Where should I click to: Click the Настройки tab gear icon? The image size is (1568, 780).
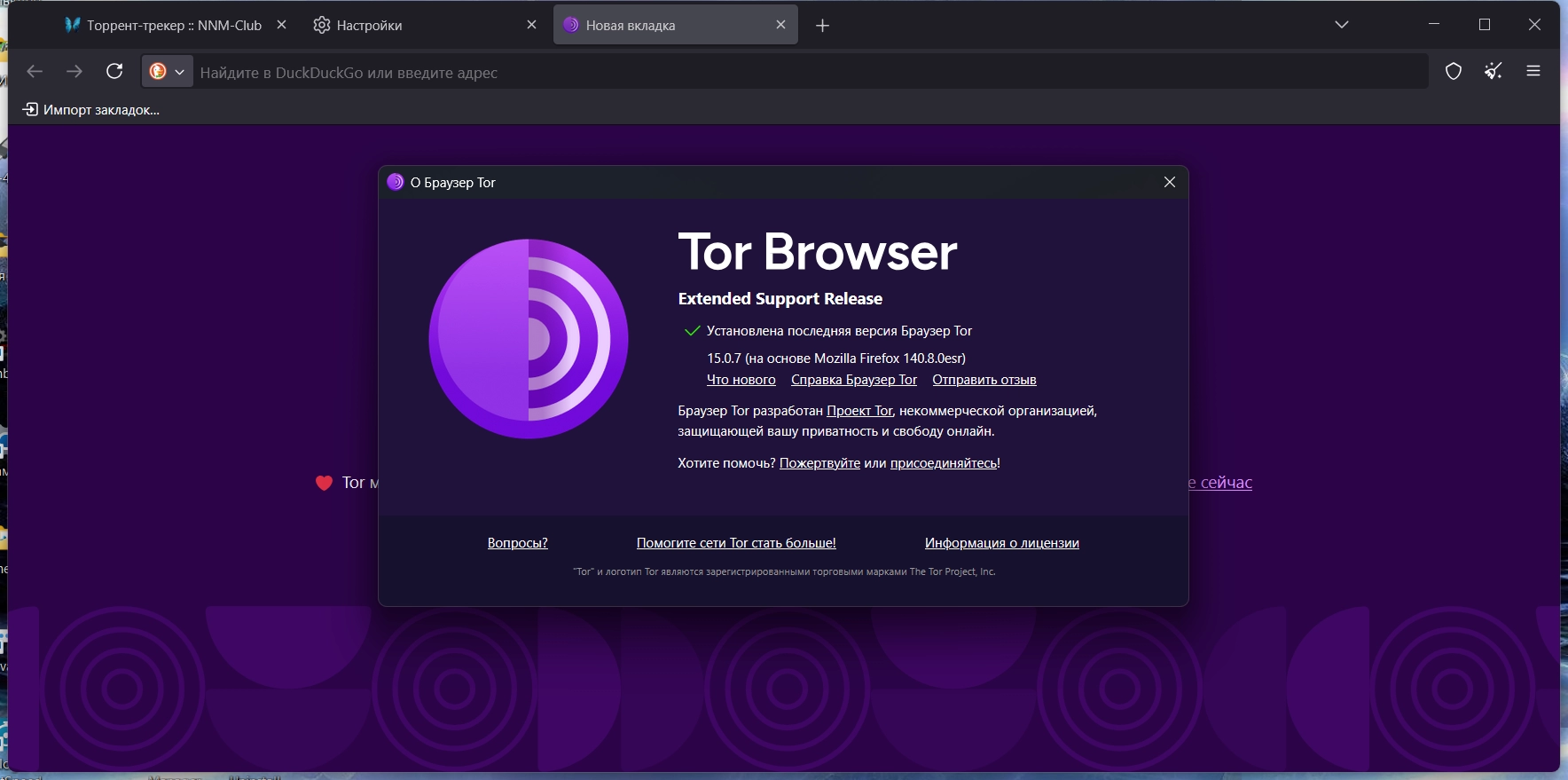[x=322, y=25]
